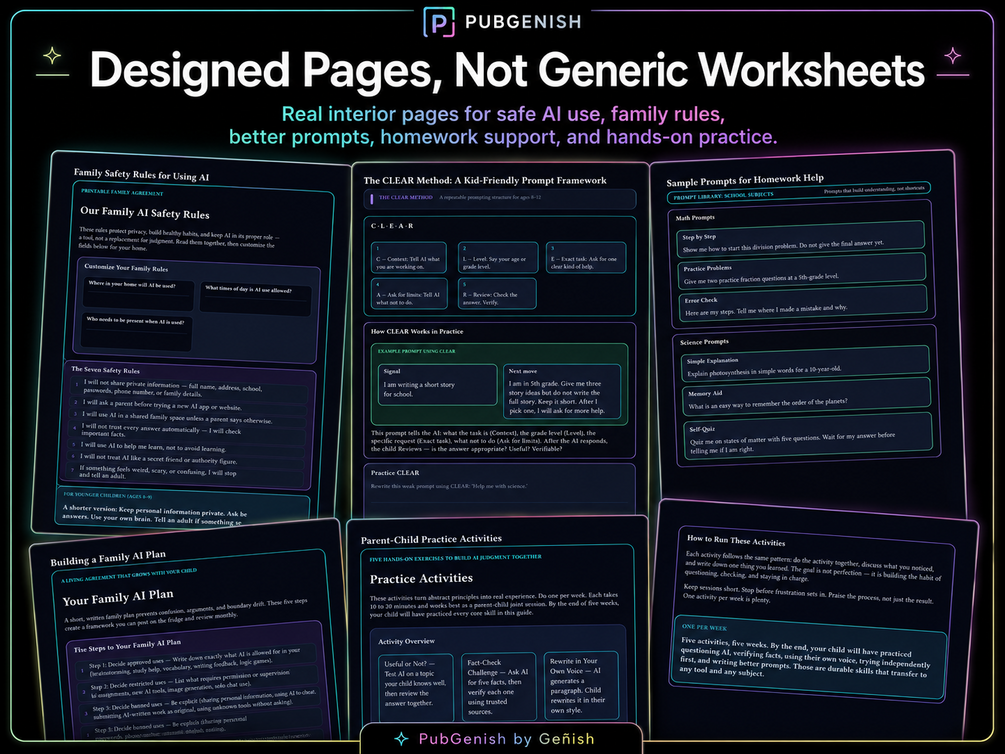This screenshot has width=1005, height=754.
Task: Click the 'Where in your home will AI be used?' field
Action: (138, 294)
